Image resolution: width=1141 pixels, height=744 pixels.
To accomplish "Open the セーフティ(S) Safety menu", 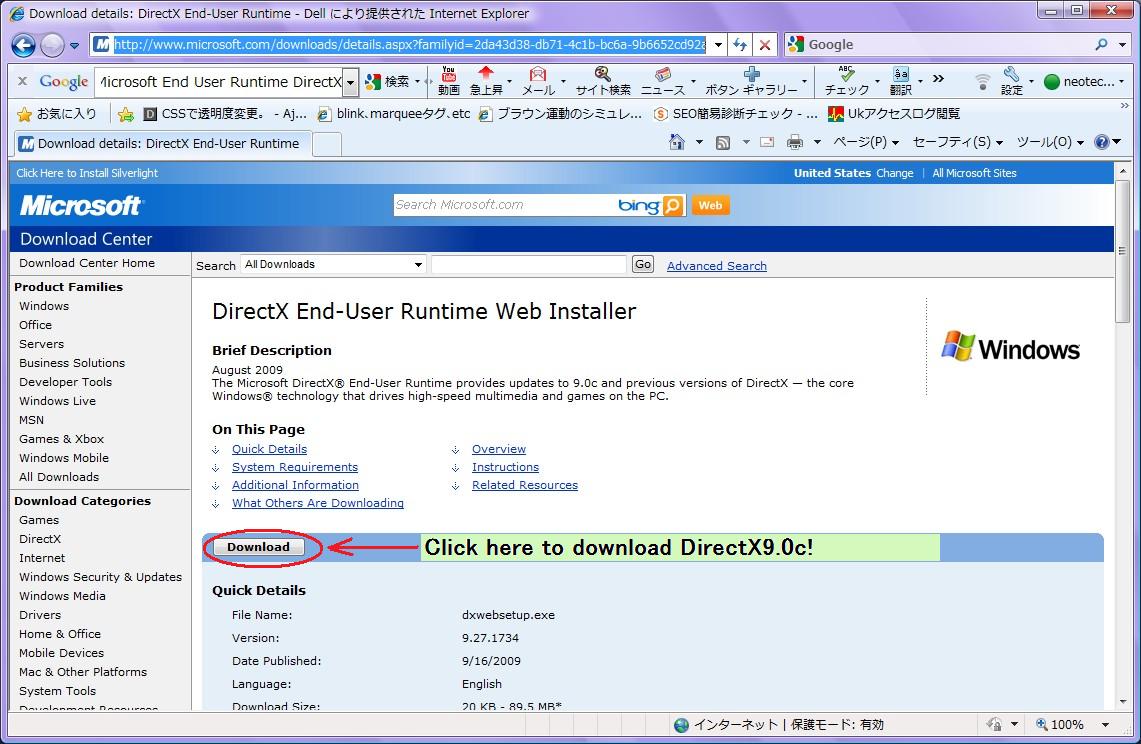I will (958, 142).
